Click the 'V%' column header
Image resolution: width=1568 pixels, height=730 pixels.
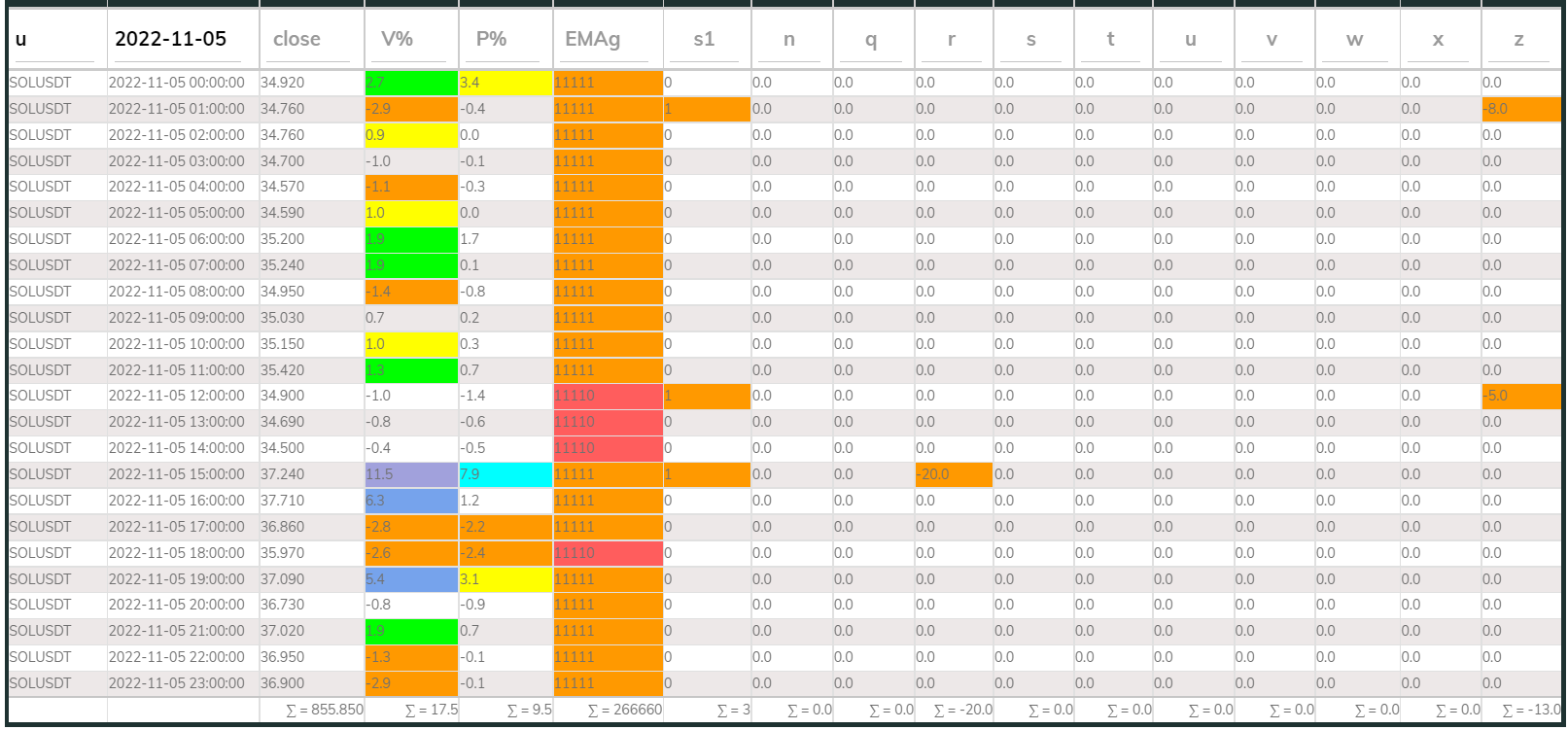click(x=397, y=39)
